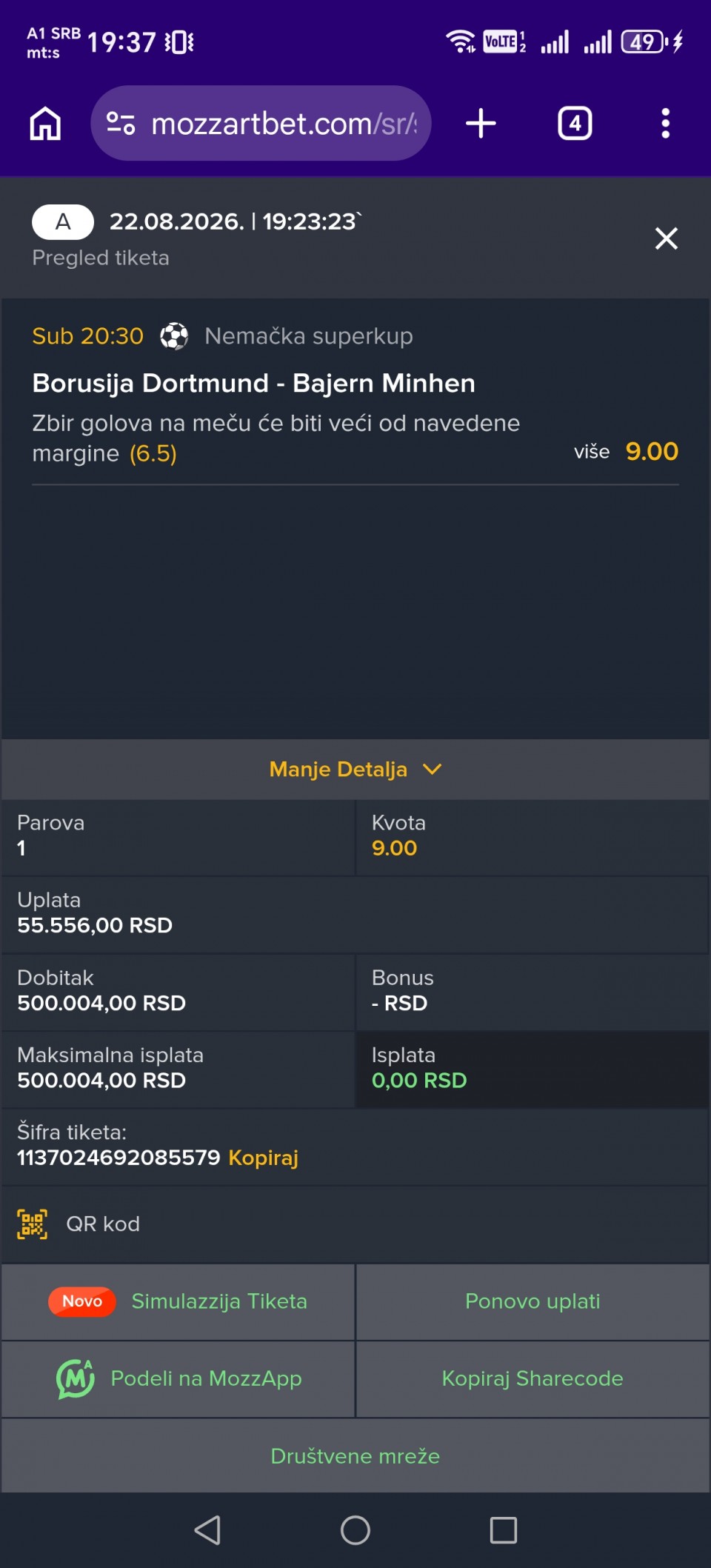Tap Kopiraj Sharecode button
Image resolution: width=711 pixels, height=1568 pixels.
click(x=533, y=1378)
